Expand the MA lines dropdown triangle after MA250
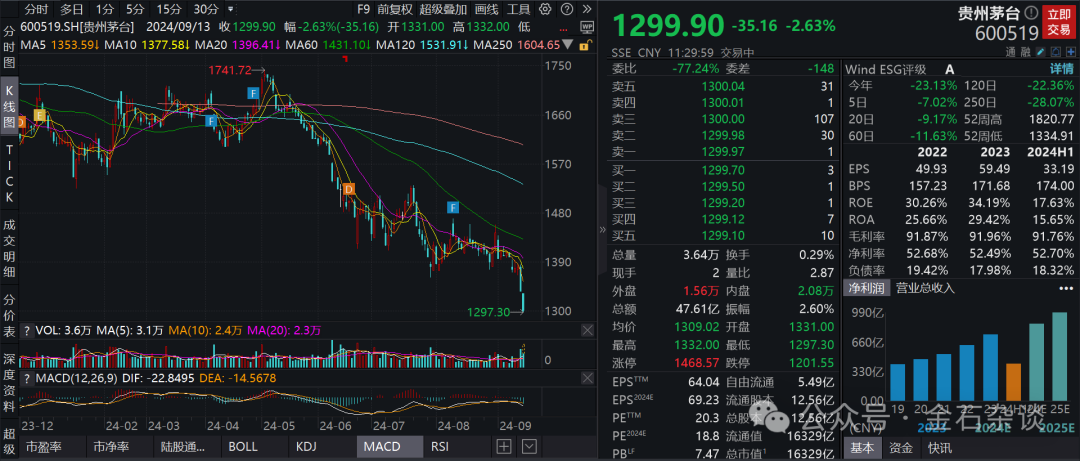1080x461 pixels. [568, 45]
